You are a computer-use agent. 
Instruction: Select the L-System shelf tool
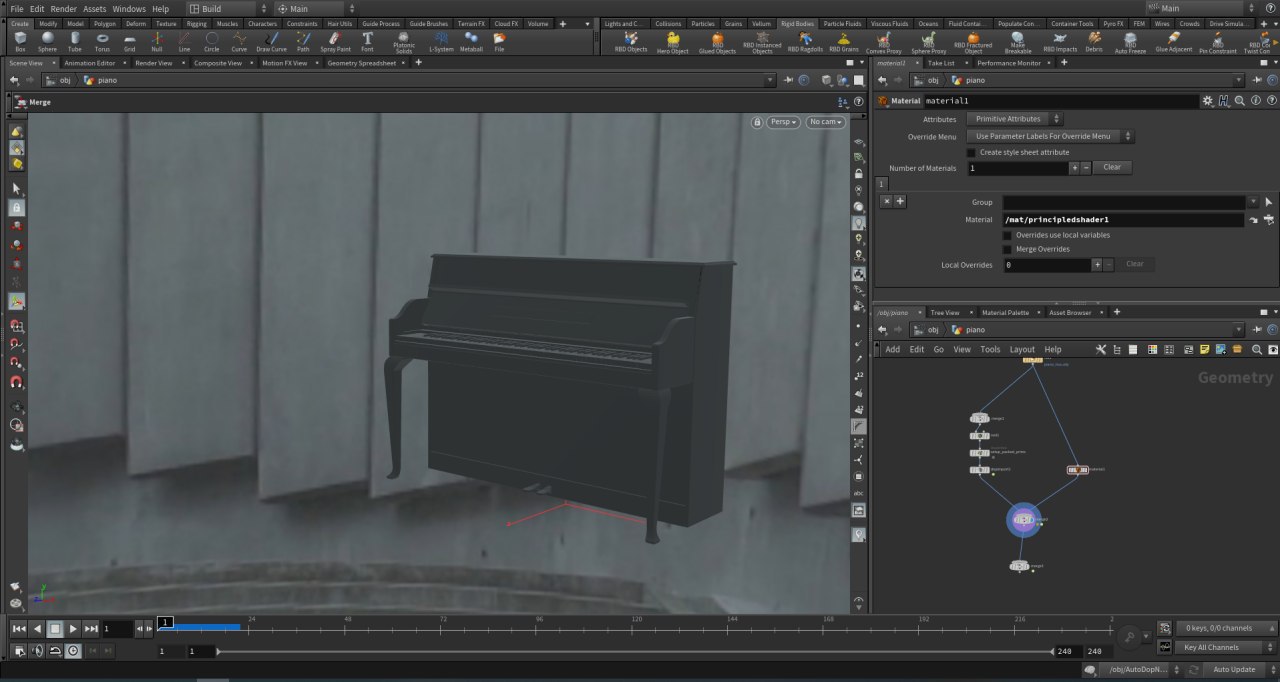pos(440,41)
